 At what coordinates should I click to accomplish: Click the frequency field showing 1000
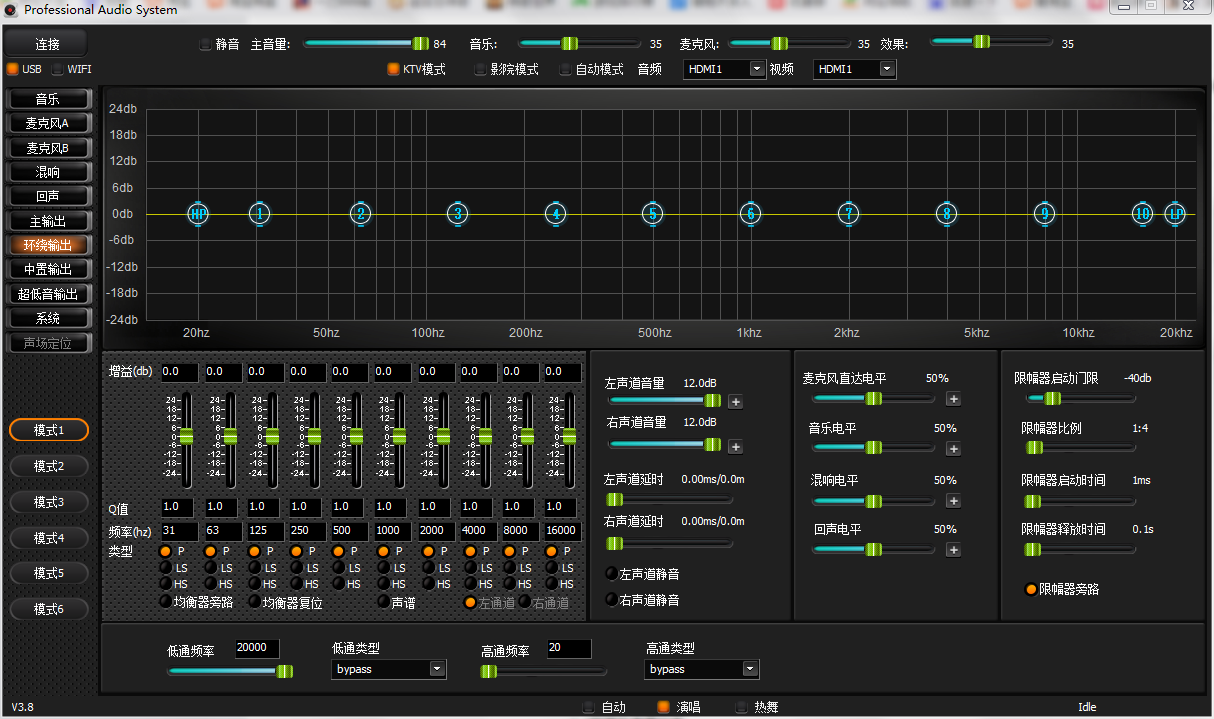392,531
